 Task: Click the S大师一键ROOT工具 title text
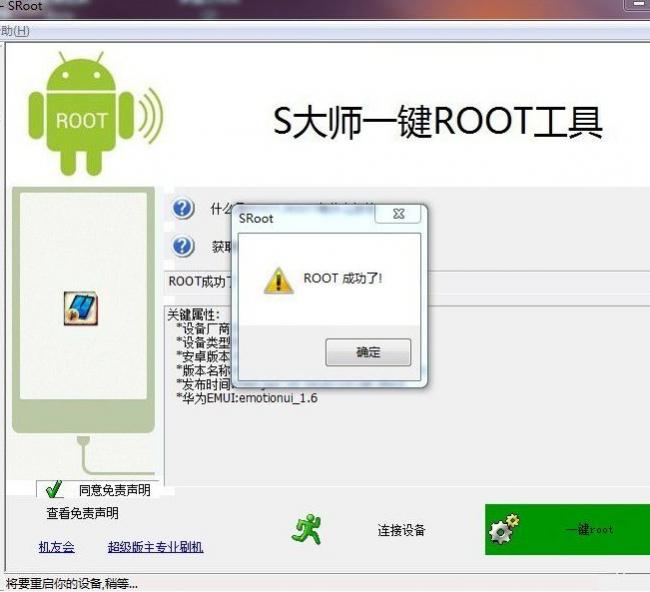coord(437,121)
